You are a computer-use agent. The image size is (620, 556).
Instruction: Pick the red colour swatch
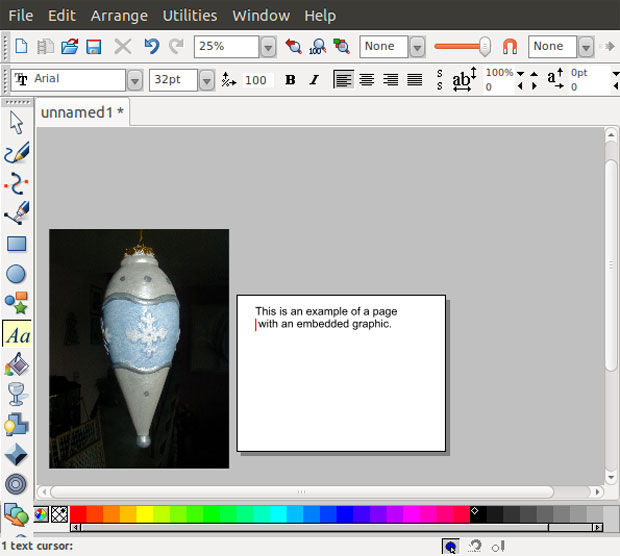[x=78, y=514]
